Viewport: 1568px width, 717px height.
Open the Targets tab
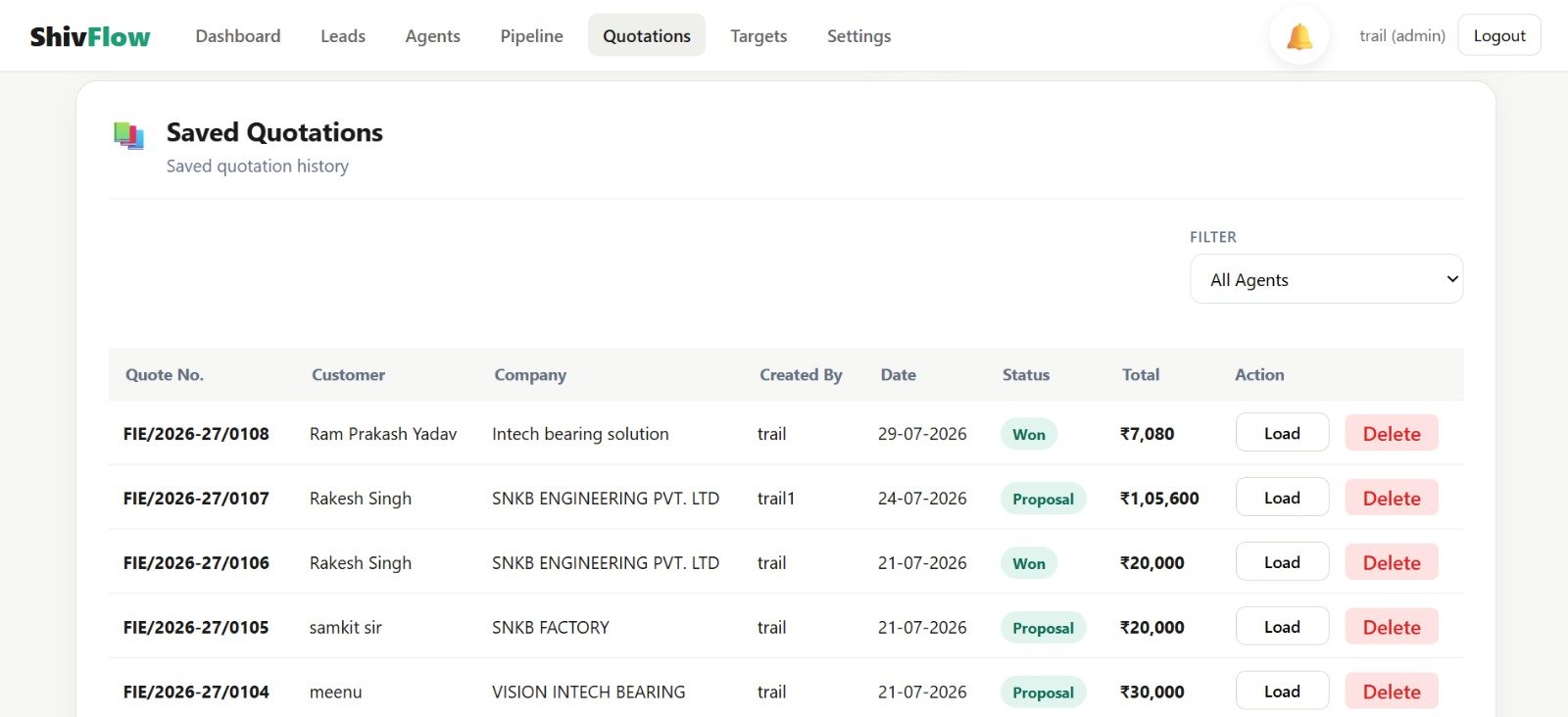pos(759,35)
